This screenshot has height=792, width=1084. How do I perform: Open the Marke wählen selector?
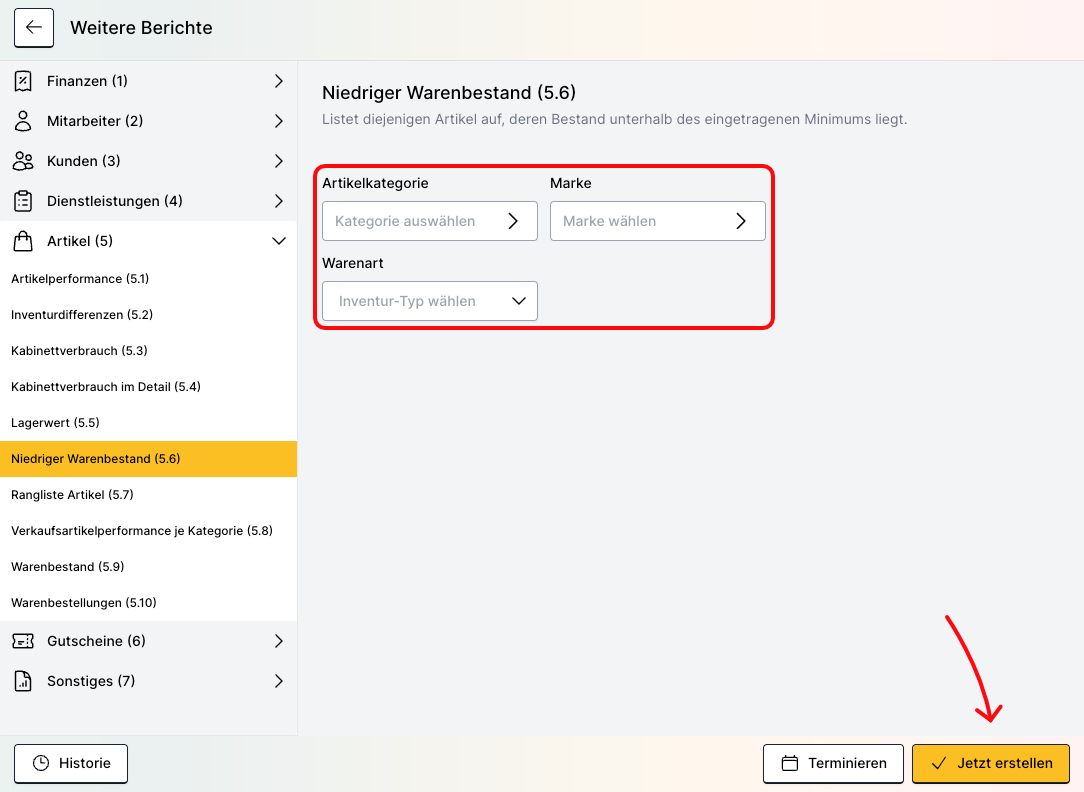click(657, 221)
